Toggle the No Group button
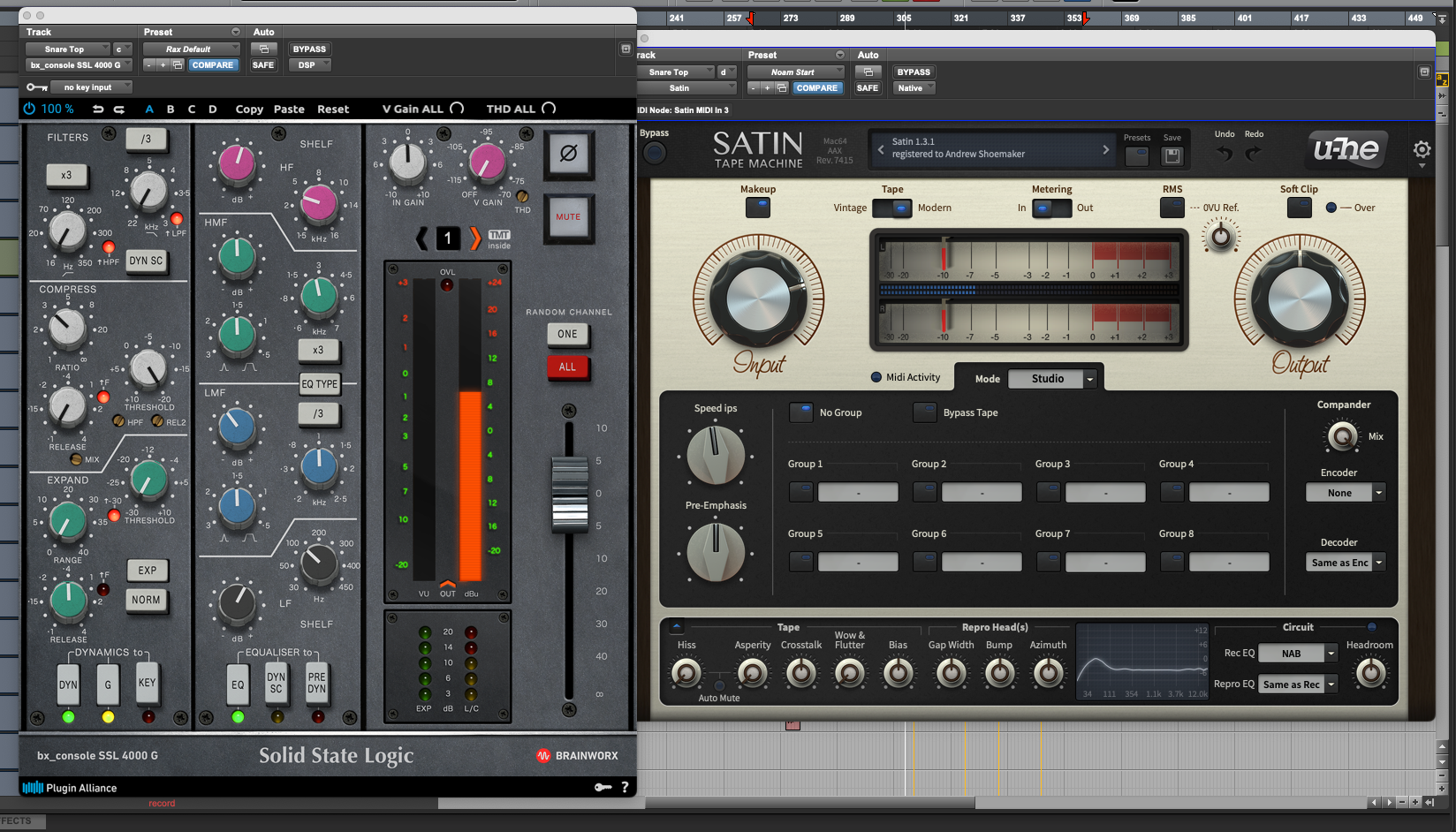Viewport: 1456px width, 832px height. pyautogui.click(x=801, y=412)
